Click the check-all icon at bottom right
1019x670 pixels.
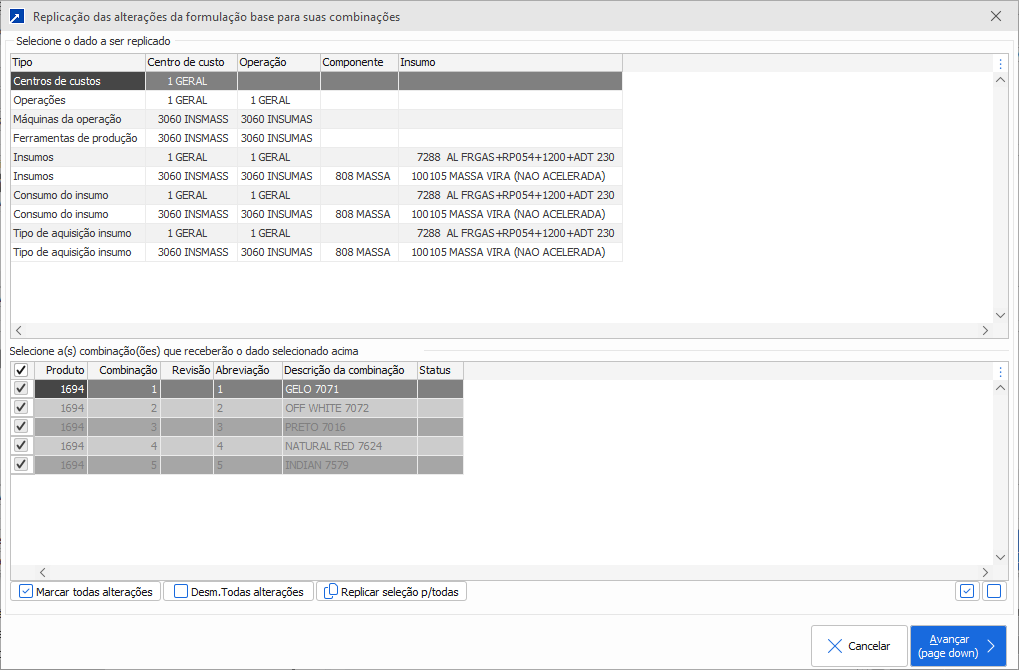click(966, 591)
